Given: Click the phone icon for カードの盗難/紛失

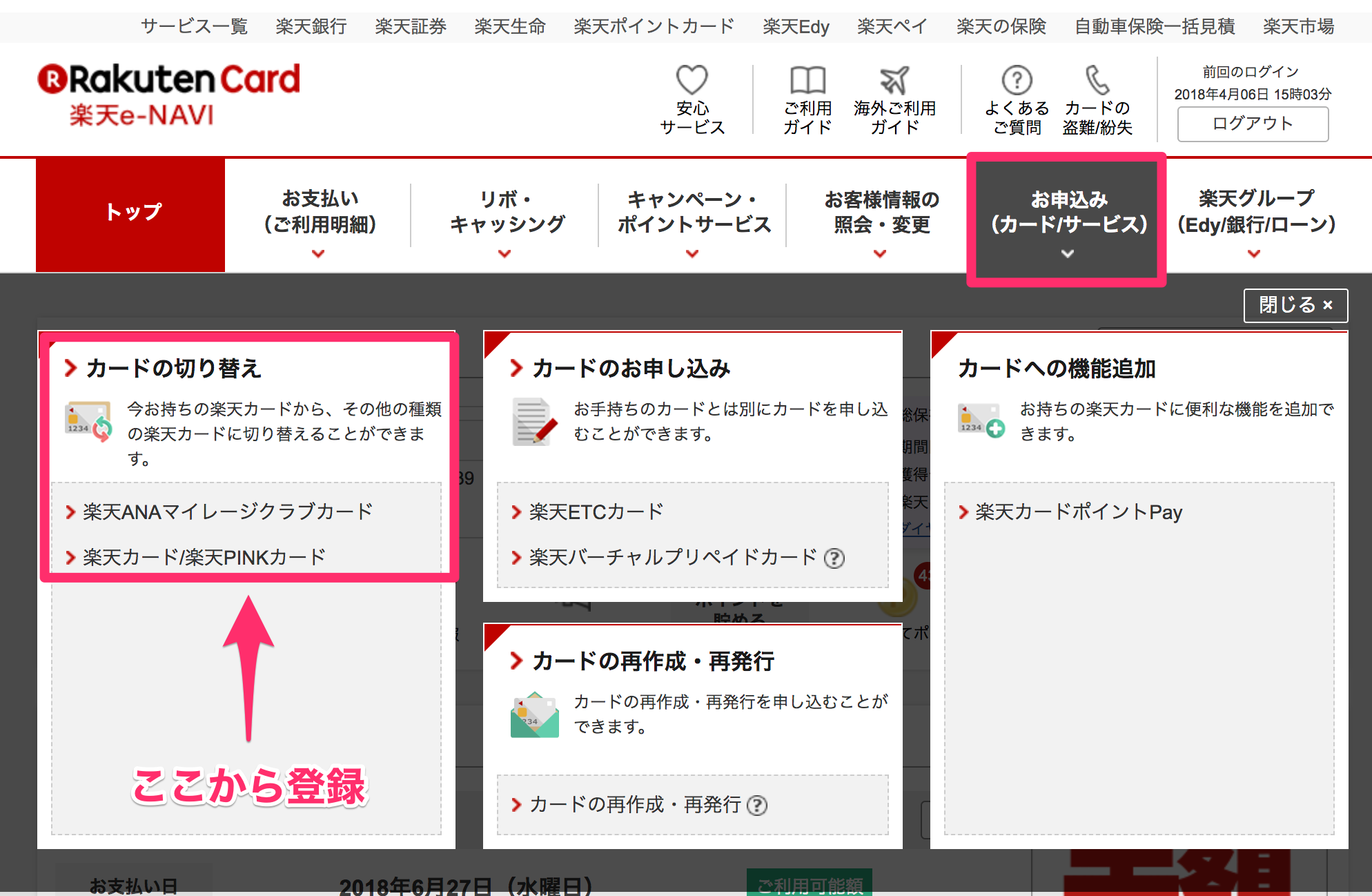Looking at the screenshot, I should [x=1097, y=81].
